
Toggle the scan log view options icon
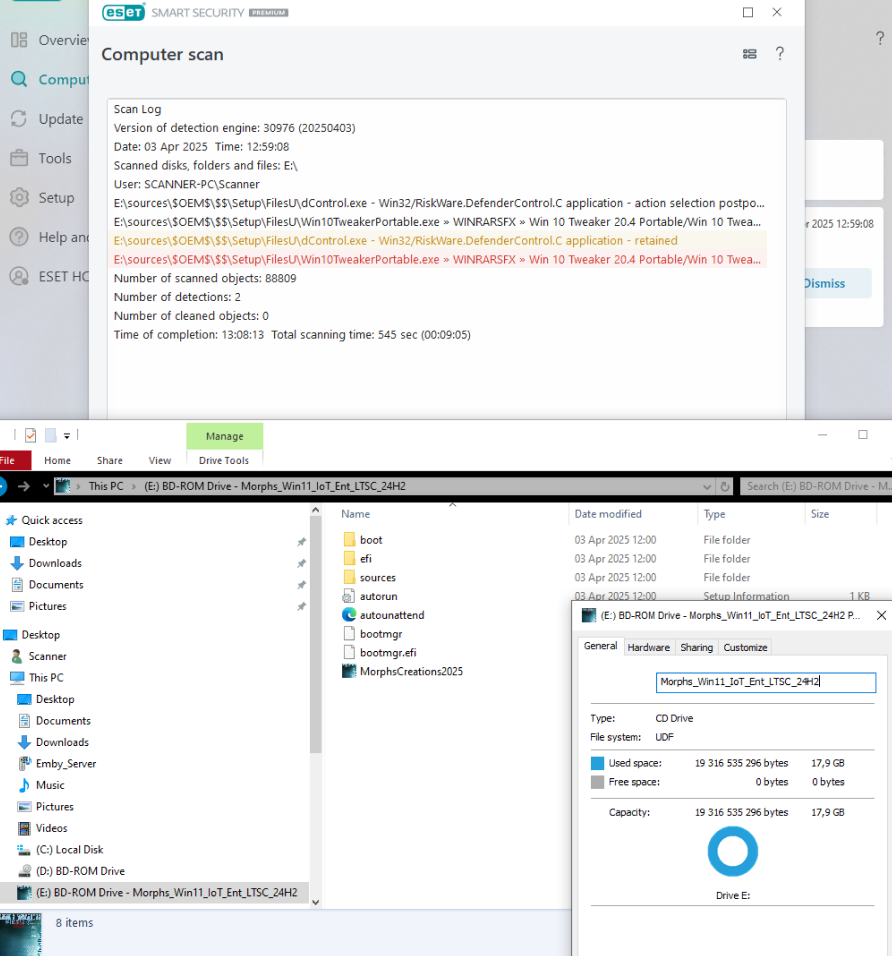coord(750,54)
